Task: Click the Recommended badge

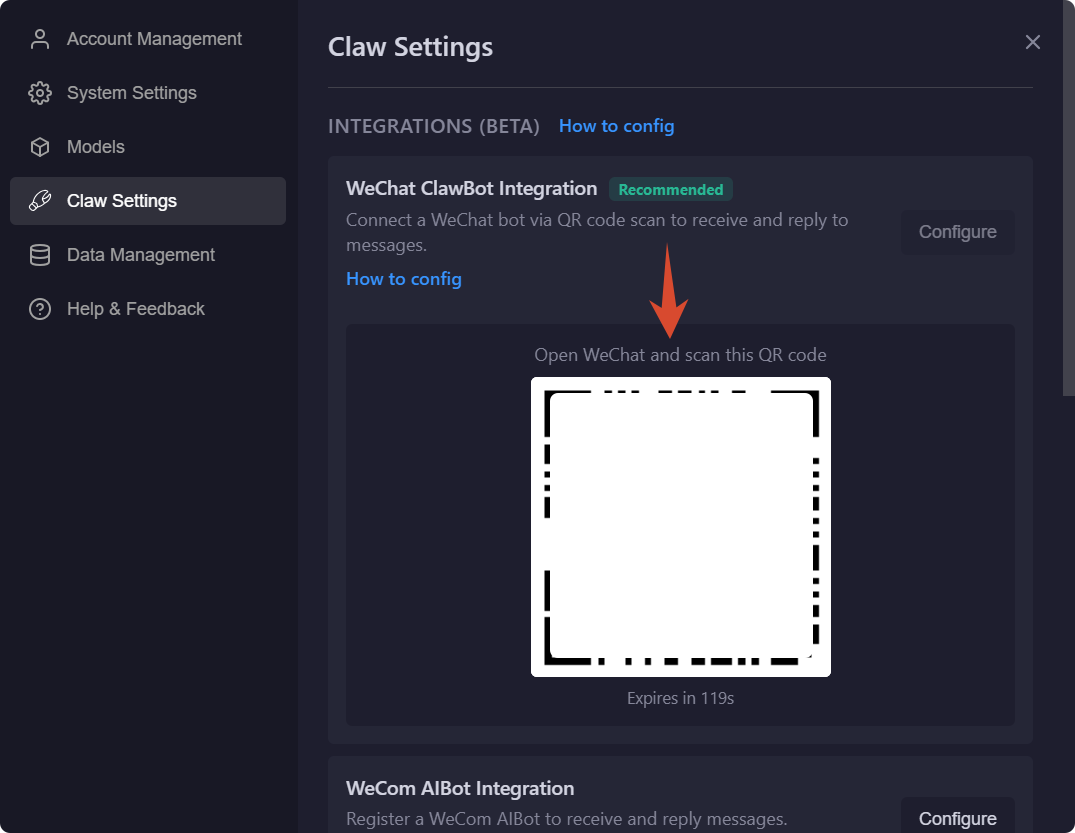Action: [x=671, y=190]
